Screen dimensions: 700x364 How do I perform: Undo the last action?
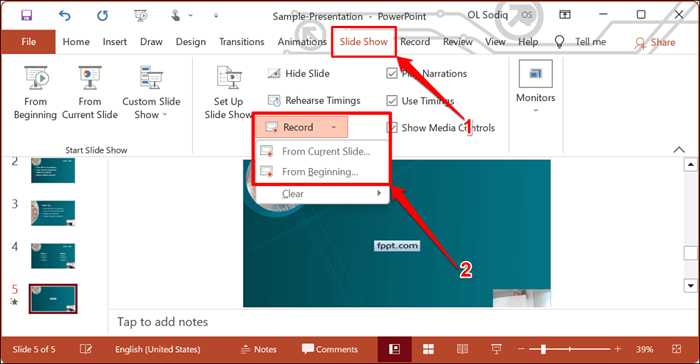pyautogui.click(x=65, y=16)
